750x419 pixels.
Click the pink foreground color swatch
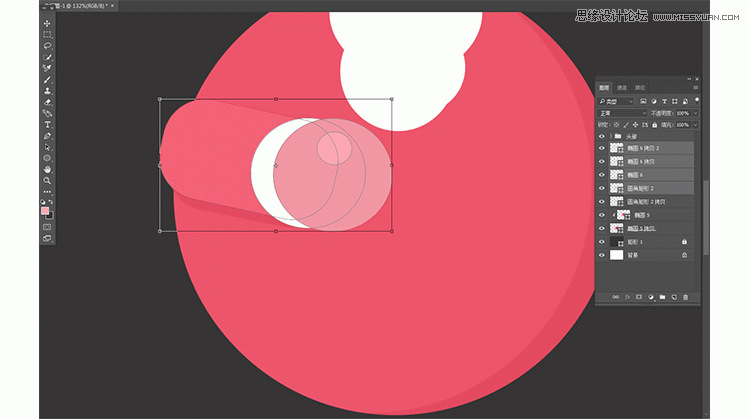click(45, 210)
